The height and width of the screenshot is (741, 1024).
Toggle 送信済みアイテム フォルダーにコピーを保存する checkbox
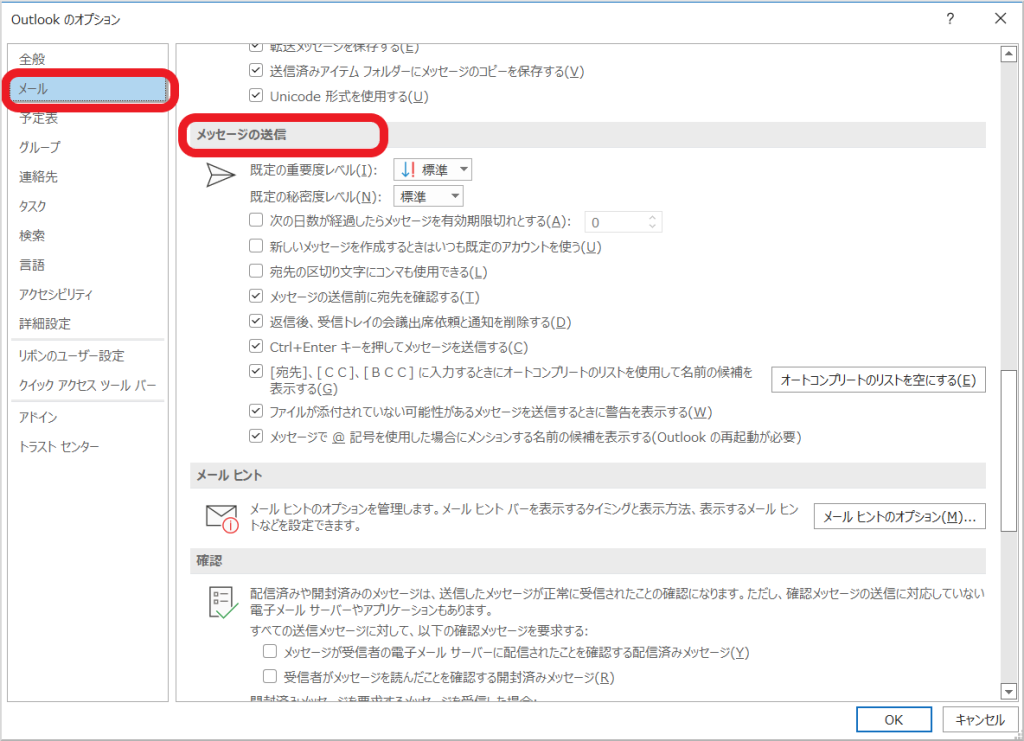256,71
